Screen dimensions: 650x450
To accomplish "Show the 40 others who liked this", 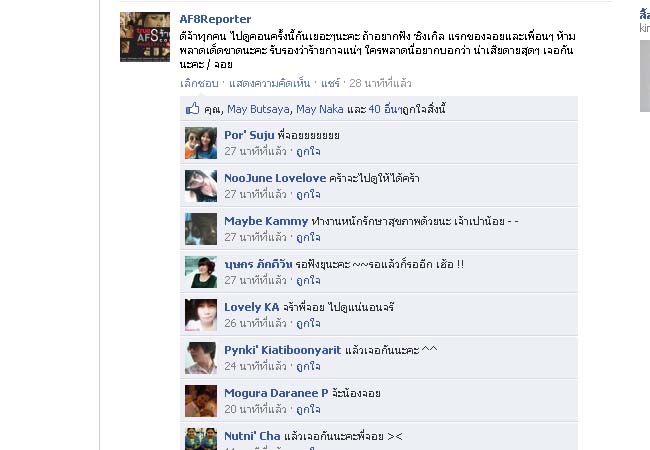I will coord(385,109).
